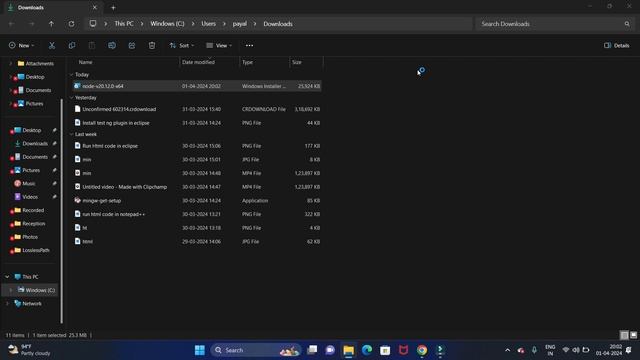Click This PC in the breadcrumb

tap(124, 24)
